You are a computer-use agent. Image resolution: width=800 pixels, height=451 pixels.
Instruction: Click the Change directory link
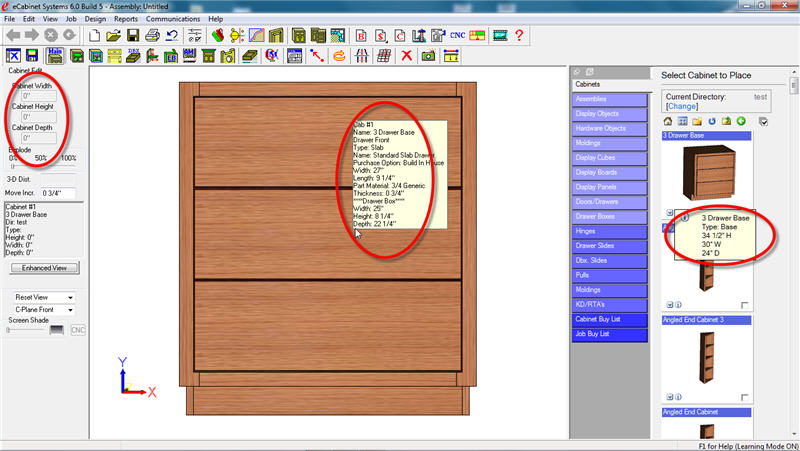pyautogui.click(x=682, y=106)
